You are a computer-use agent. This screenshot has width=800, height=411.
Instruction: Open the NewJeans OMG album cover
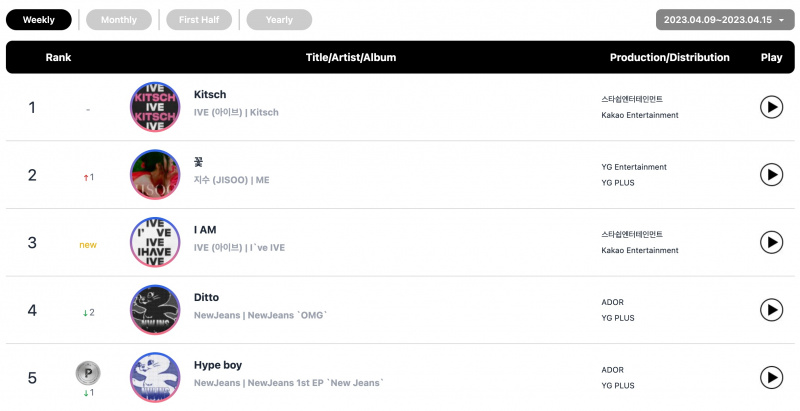pos(155,310)
